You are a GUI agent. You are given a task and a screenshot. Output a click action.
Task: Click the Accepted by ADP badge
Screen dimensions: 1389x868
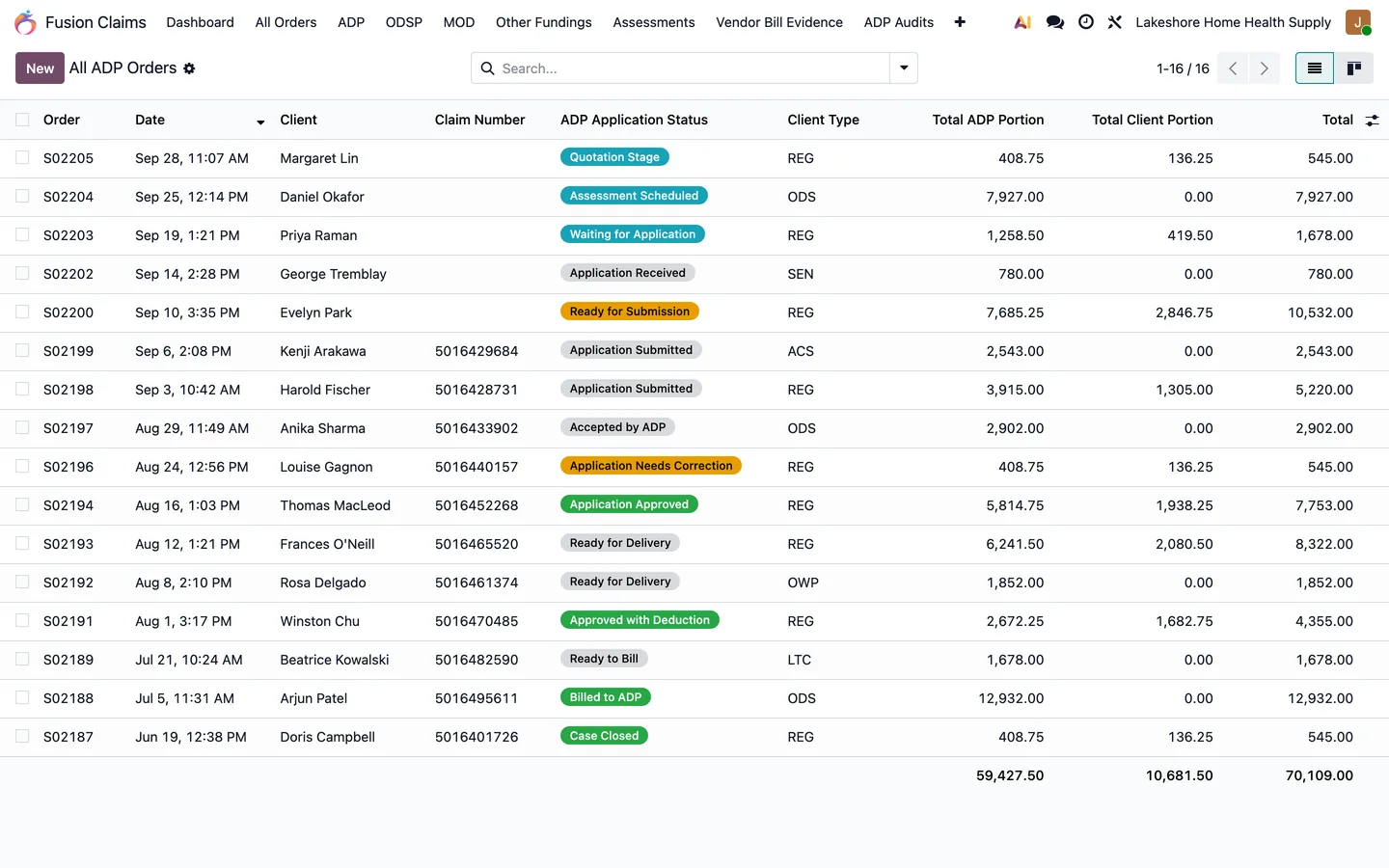point(617,427)
